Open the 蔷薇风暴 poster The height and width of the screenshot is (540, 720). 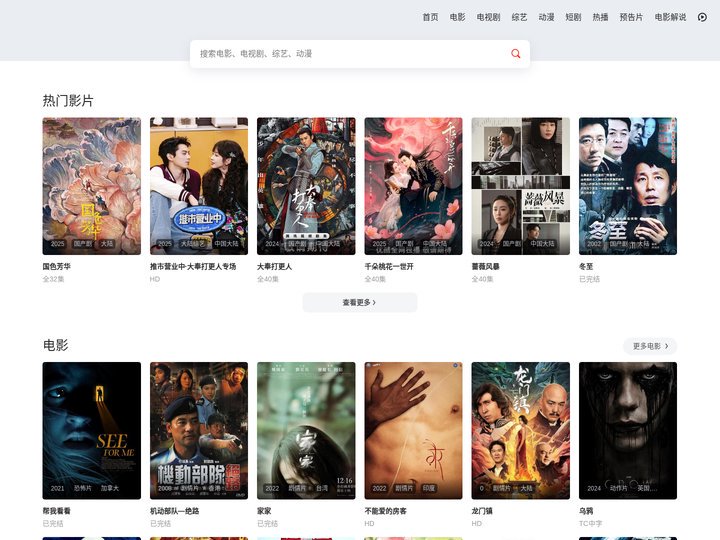coord(521,186)
